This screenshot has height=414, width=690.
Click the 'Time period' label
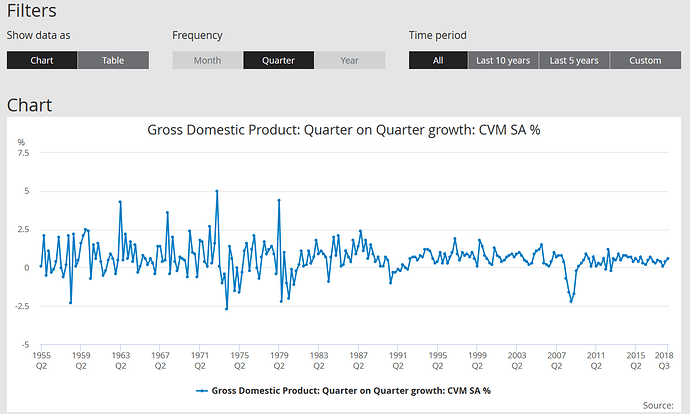tap(437, 35)
